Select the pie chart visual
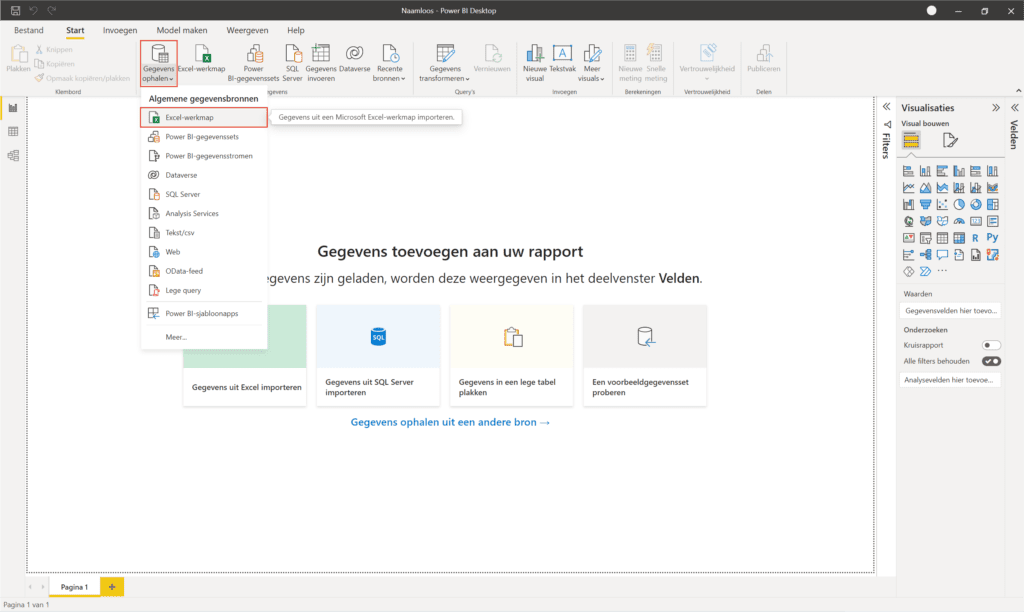This screenshot has height=612, width=1024. pyautogui.click(x=959, y=204)
